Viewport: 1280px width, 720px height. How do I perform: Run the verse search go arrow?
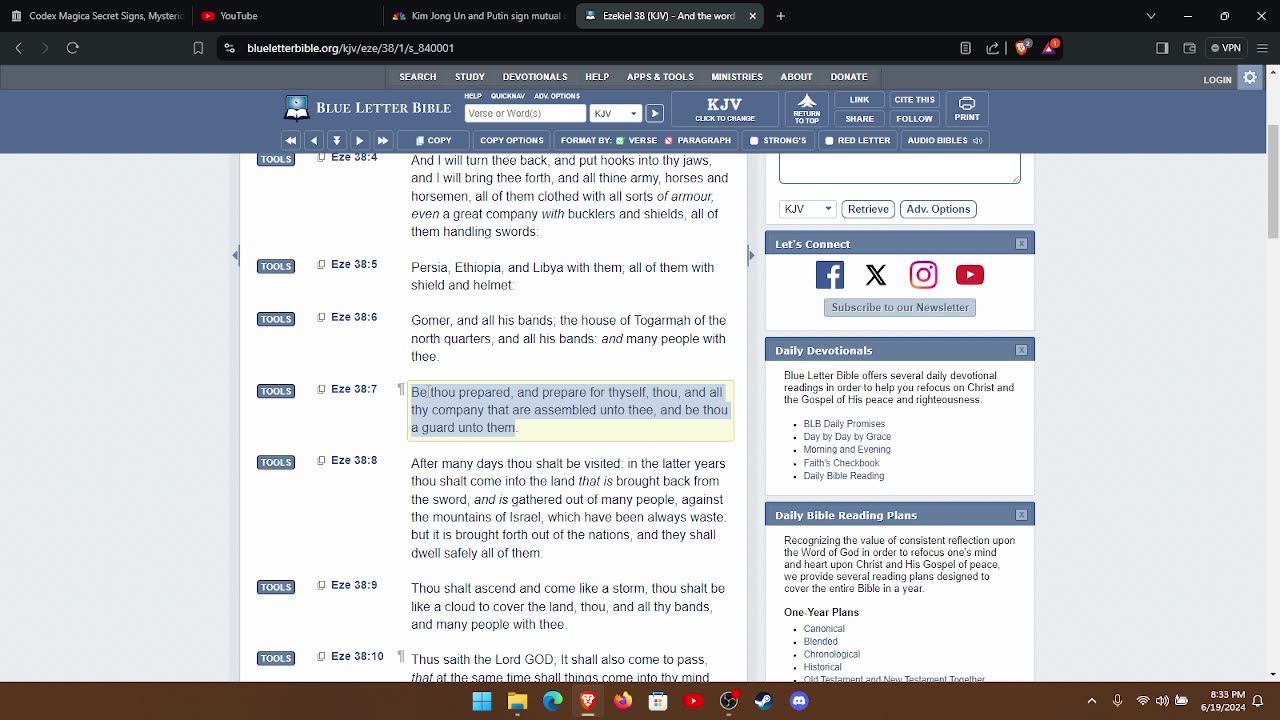654,114
